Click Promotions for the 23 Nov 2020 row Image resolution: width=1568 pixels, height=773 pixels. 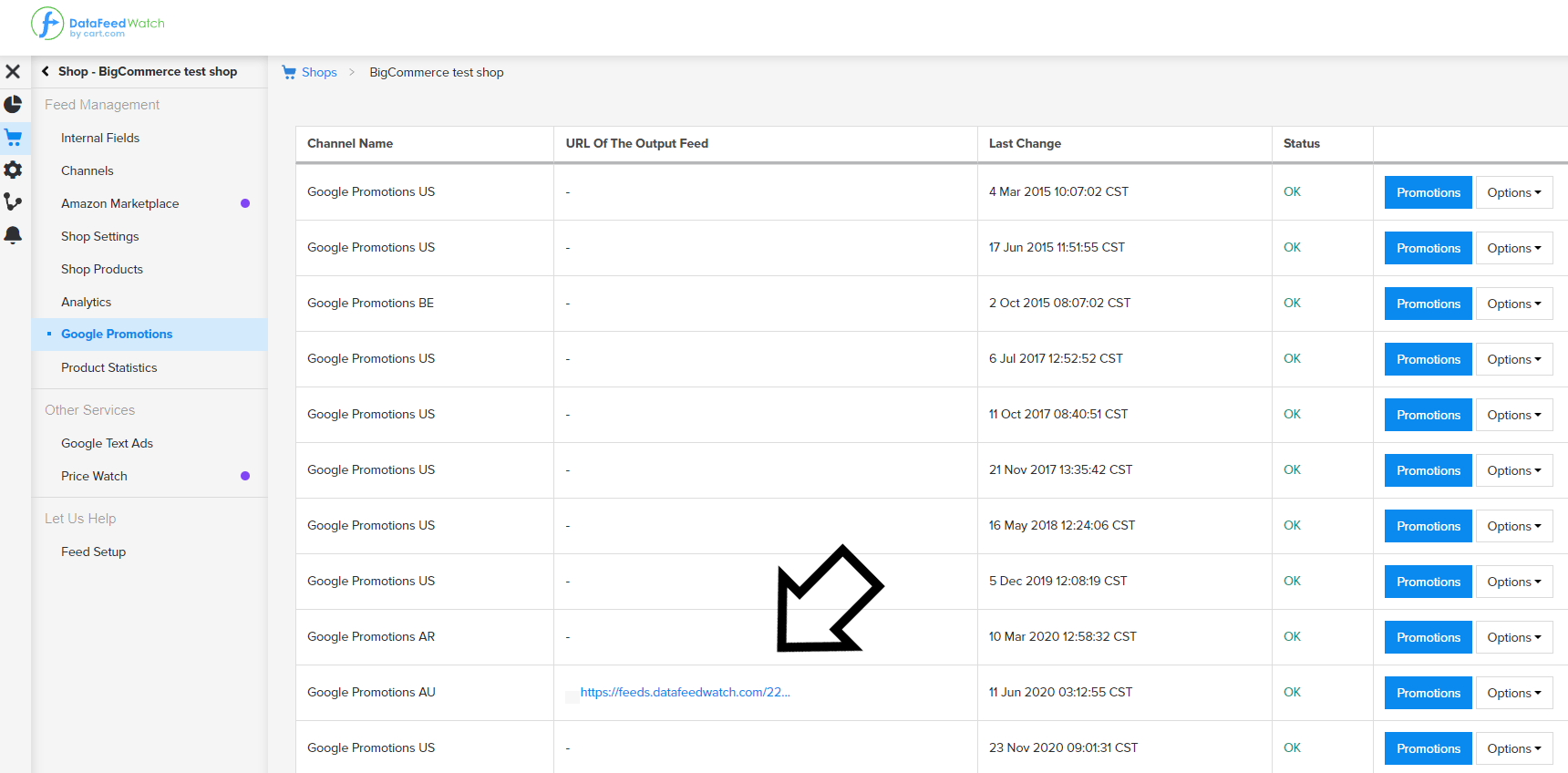pyautogui.click(x=1429, y=748)
